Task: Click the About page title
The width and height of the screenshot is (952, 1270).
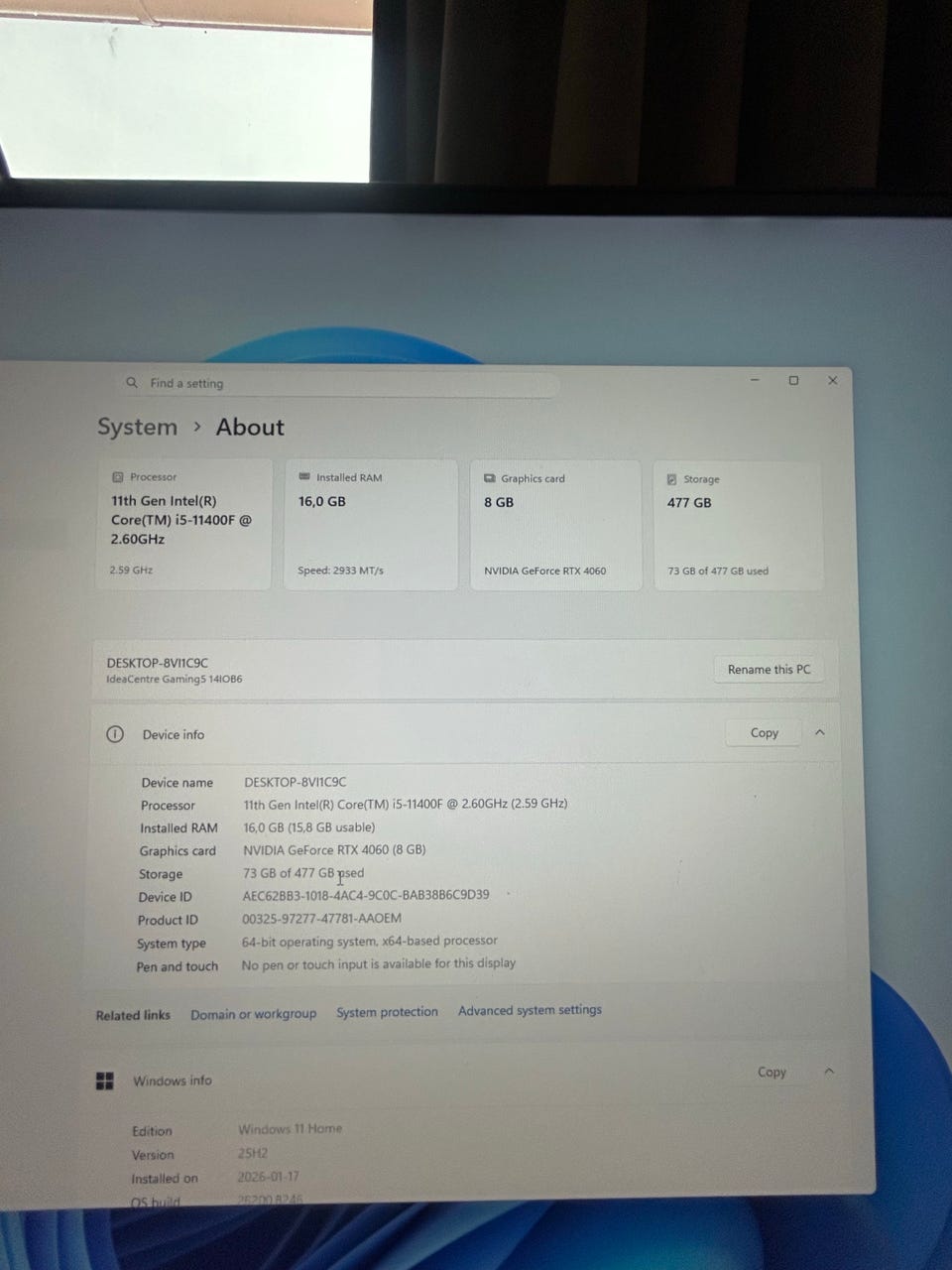Action: click(250, 428)
